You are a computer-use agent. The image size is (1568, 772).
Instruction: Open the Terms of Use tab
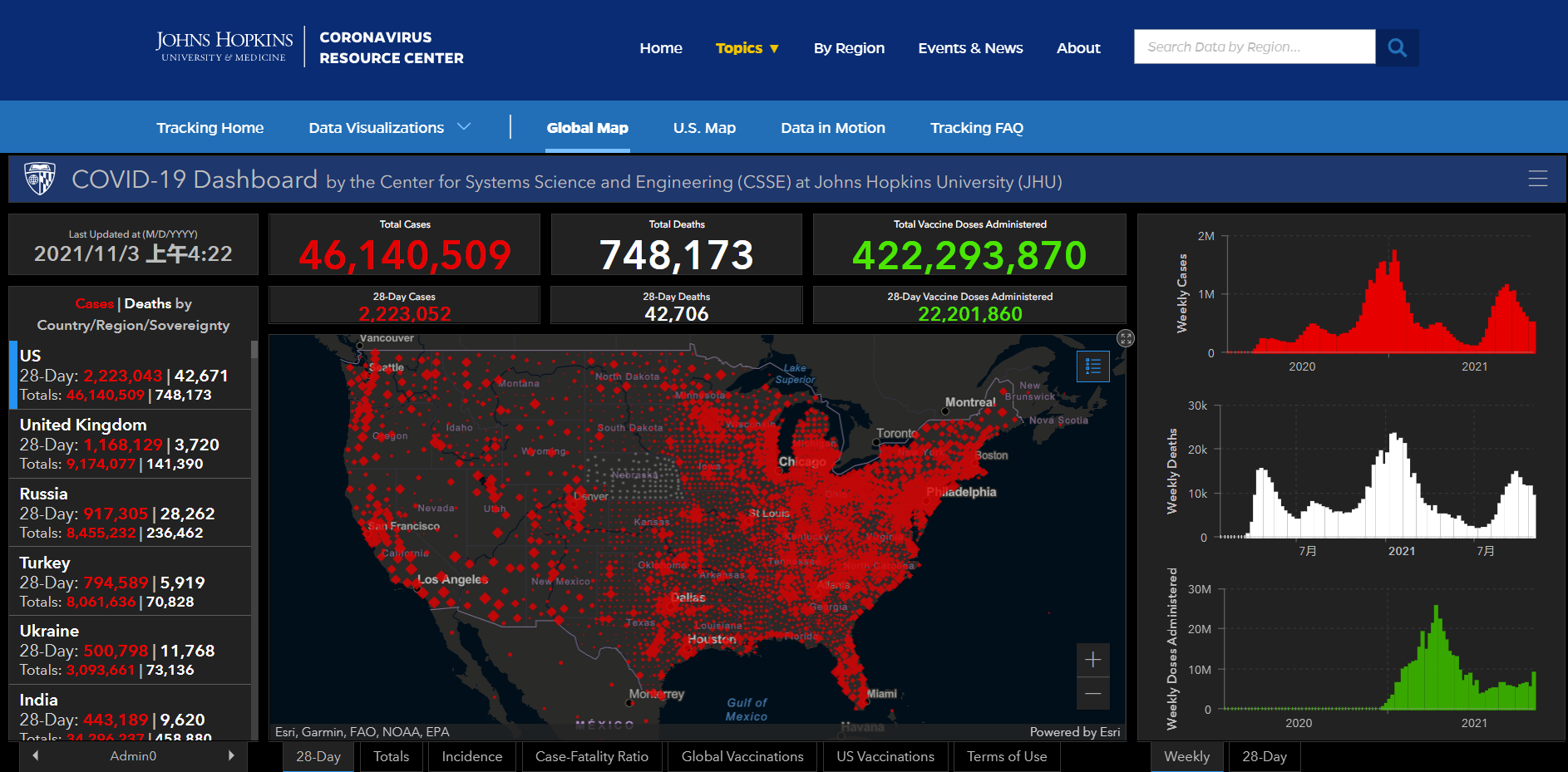tap(1007, 756)
